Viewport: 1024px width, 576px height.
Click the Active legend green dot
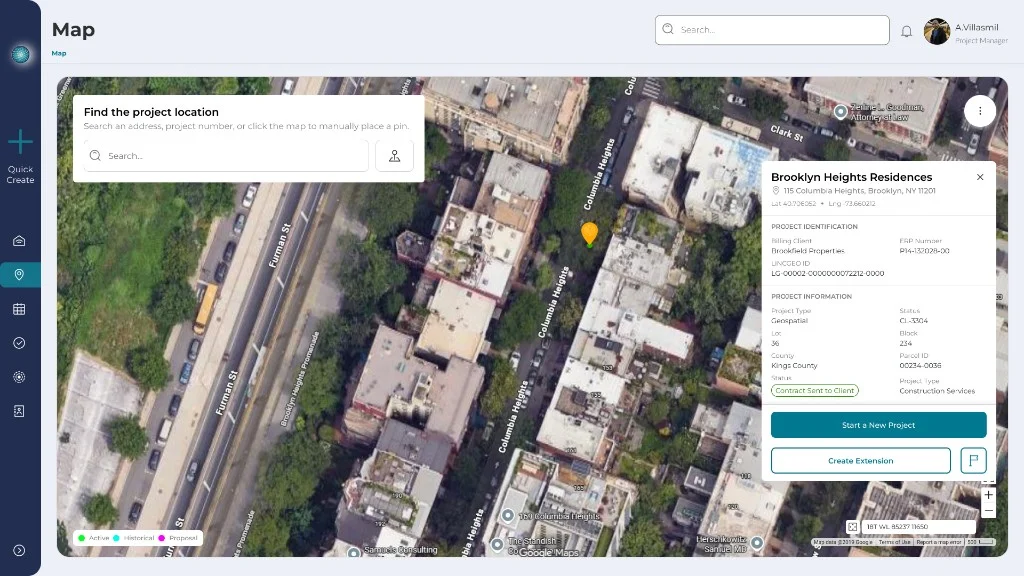point(82,538)
